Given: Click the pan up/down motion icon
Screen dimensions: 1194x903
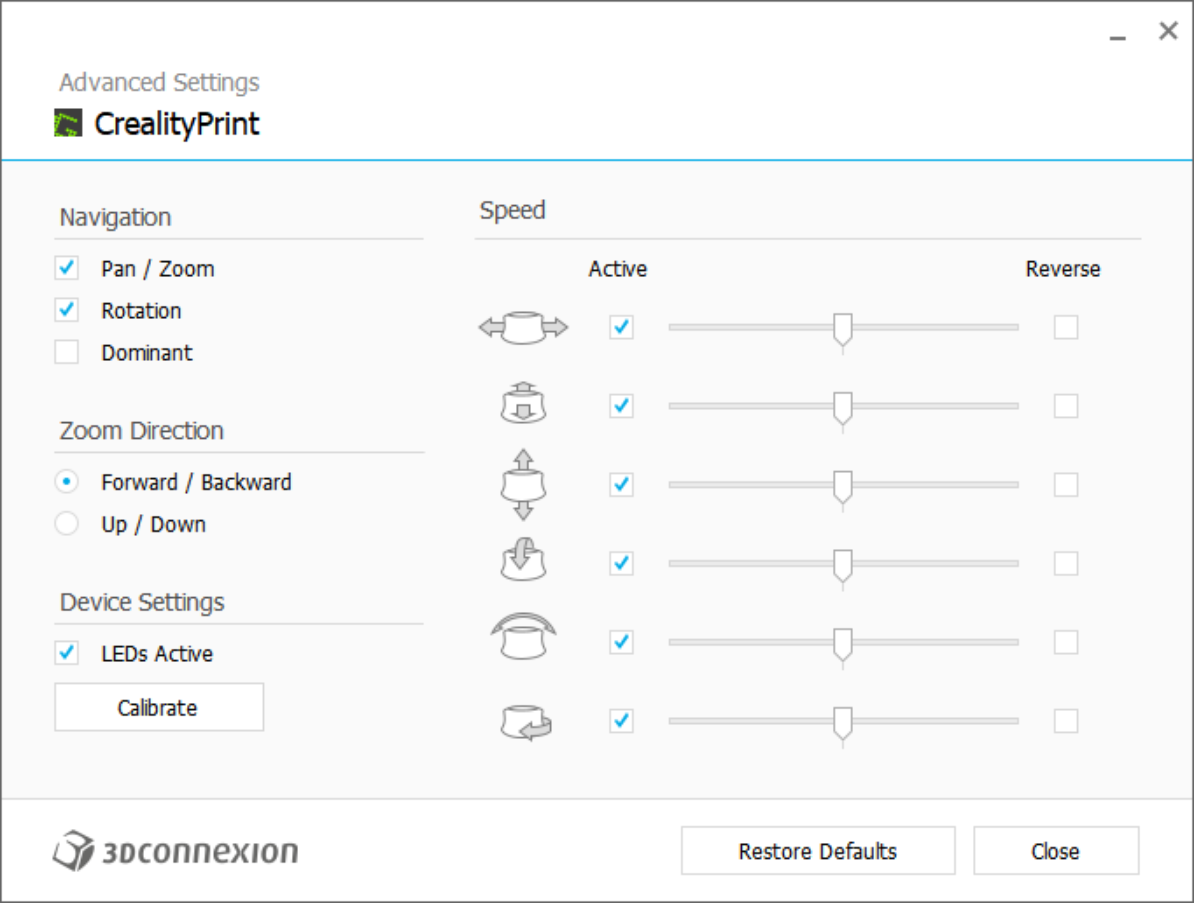Looking at the screenshot, I should coord(523,485).
